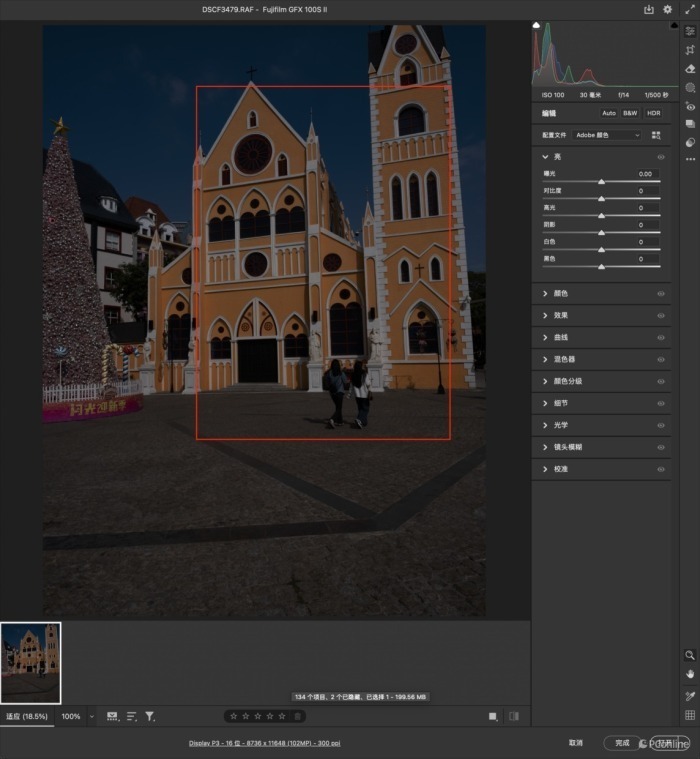Image resolution: width=700 pixels, height=759 pixels.
Task: Toggle visibility eye of 混色器 panel
Action: pos(661,360)
